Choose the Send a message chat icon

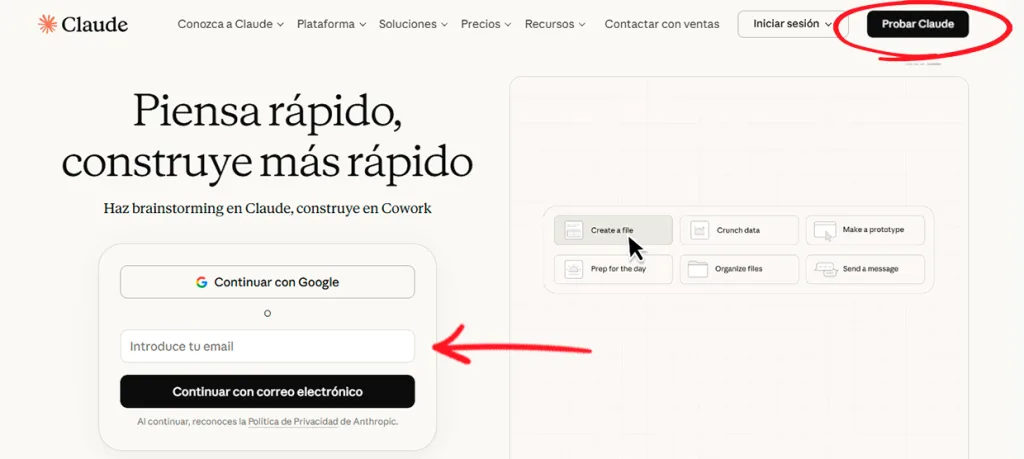tap(826, 269)
